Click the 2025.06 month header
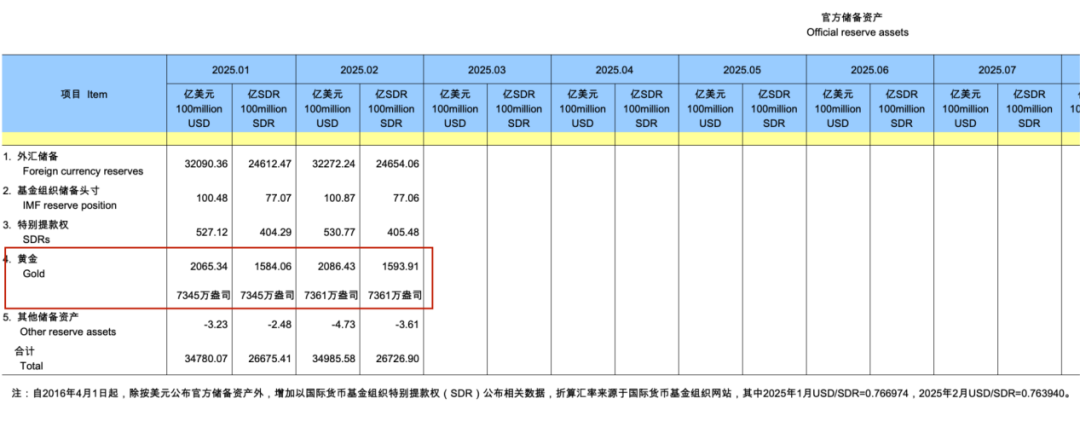This screenshot has width=1080, height=427. (x=869, y=70)
